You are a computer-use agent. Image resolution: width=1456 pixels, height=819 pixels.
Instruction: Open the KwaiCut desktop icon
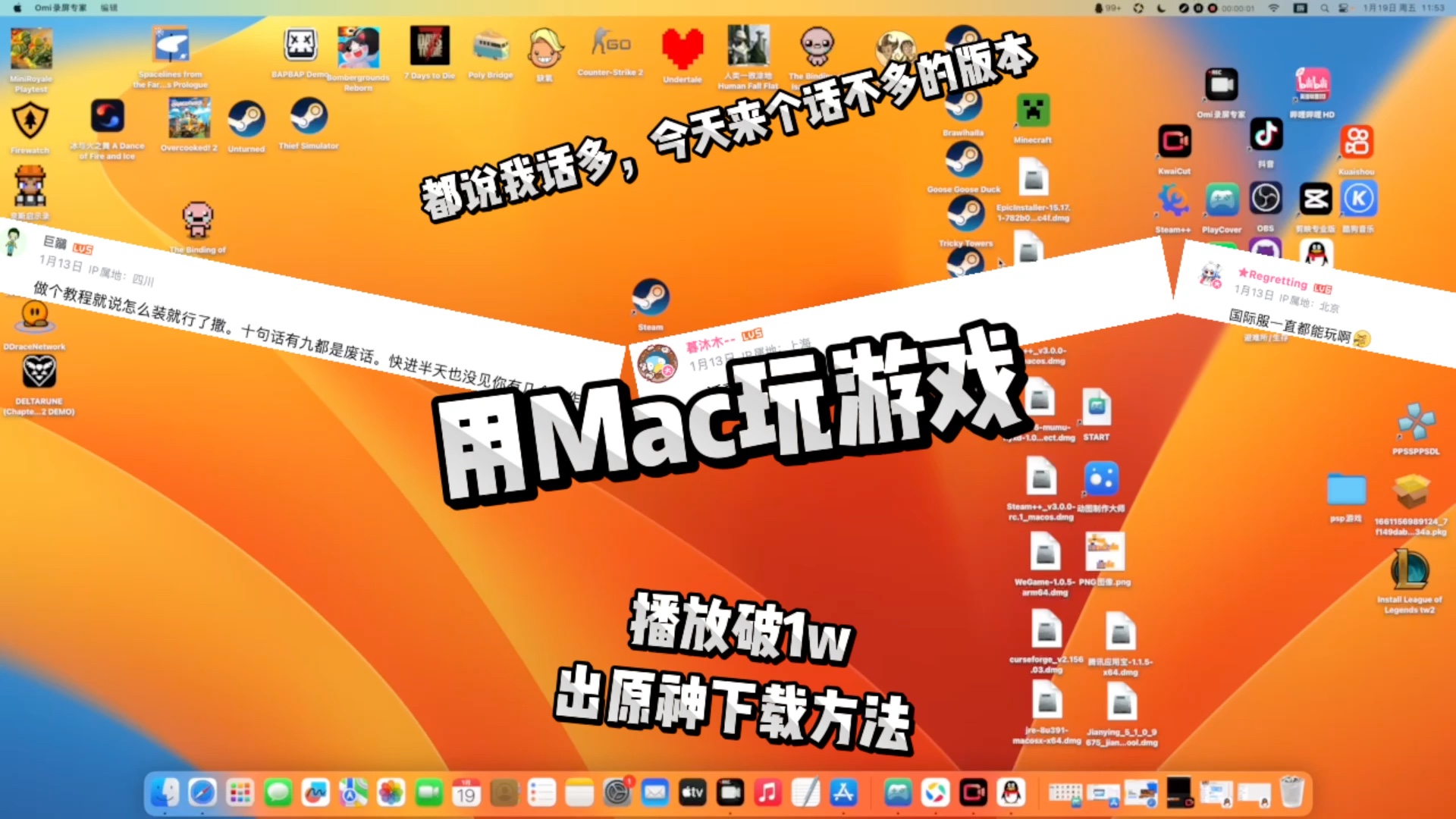(x=1175, y=142)
